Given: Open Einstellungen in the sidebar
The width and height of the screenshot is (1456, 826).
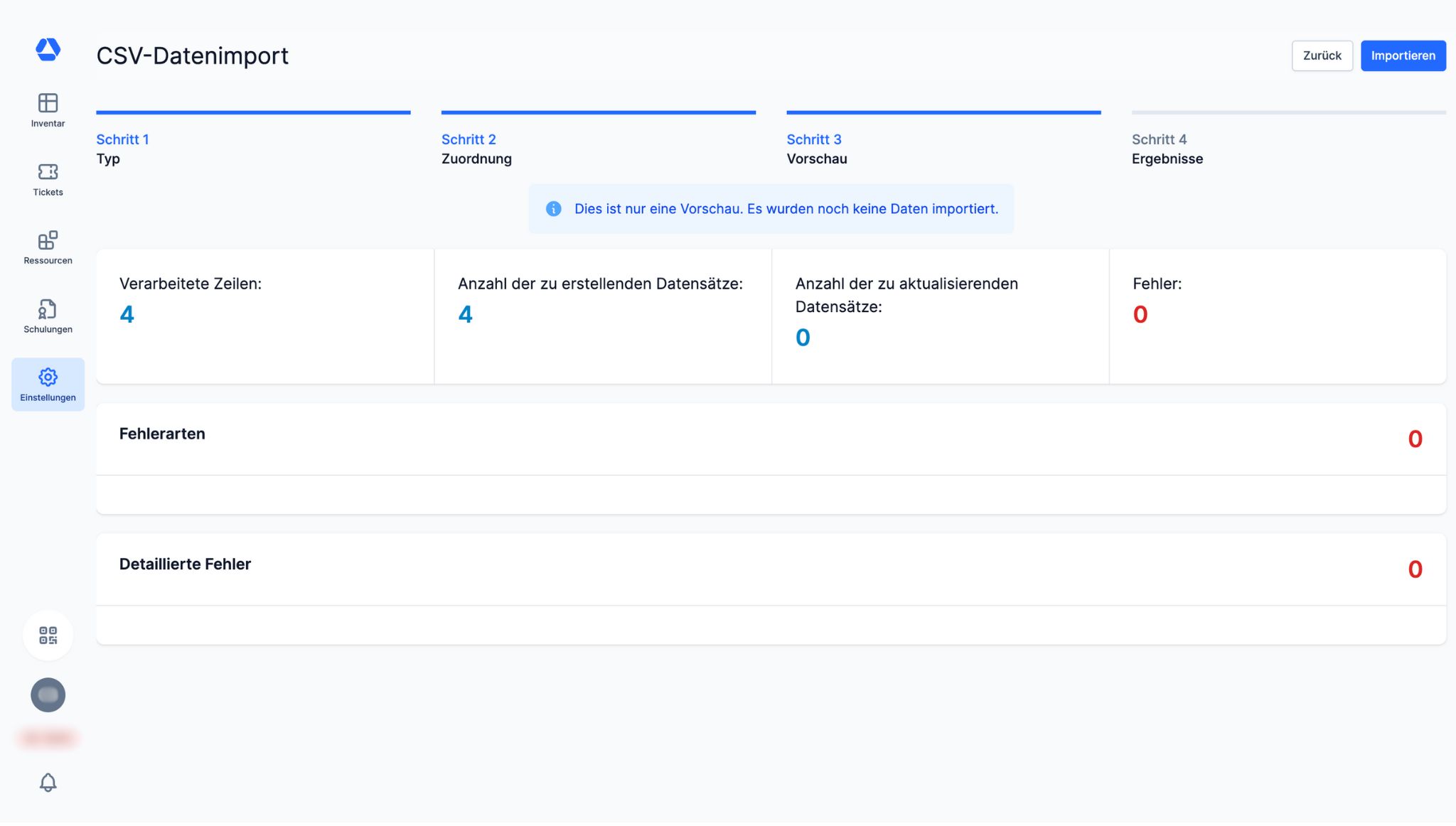Looking at the screenshot, I should [48, 385].
